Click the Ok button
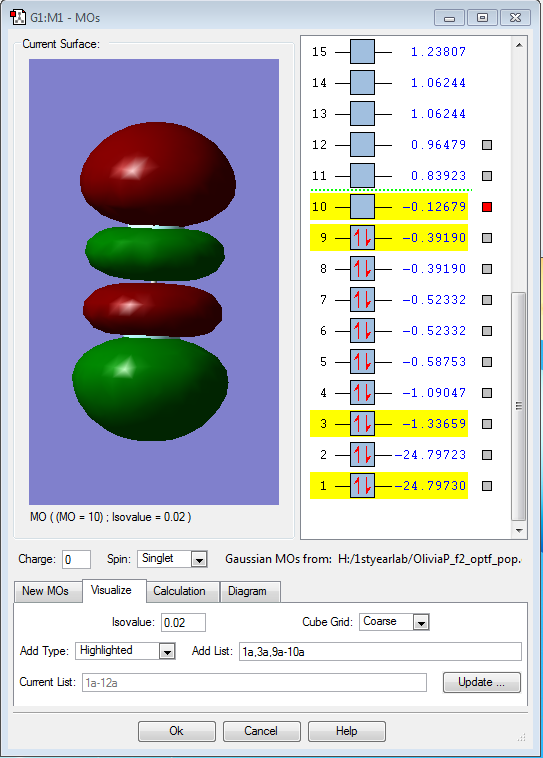The width and height of the screenshot is (543, 758). (x=176, y=731)
